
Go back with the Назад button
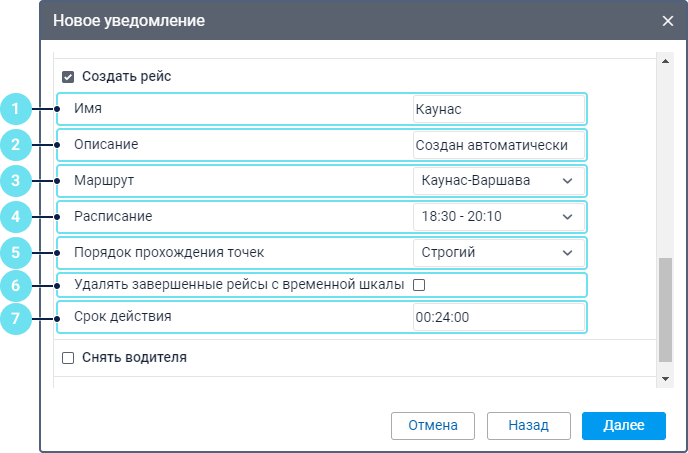(x=528, y=425)
